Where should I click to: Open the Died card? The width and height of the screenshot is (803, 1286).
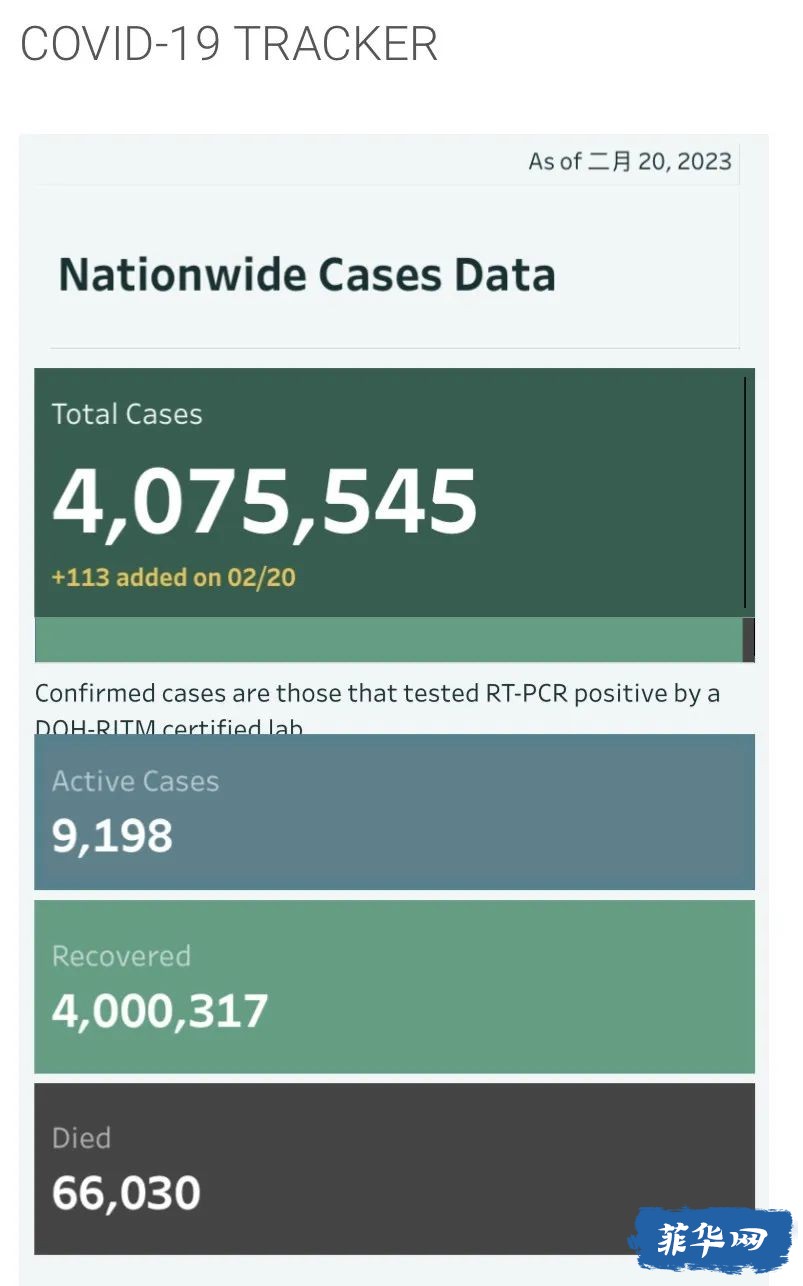[x=394, y=1169]
